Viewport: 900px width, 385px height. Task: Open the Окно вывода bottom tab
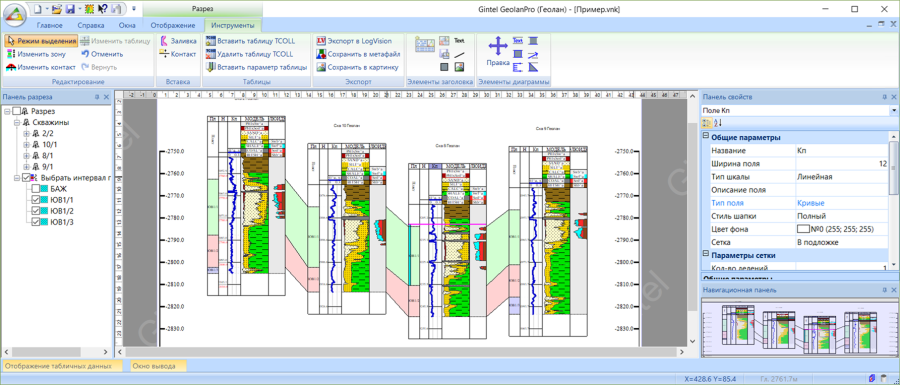152,365
